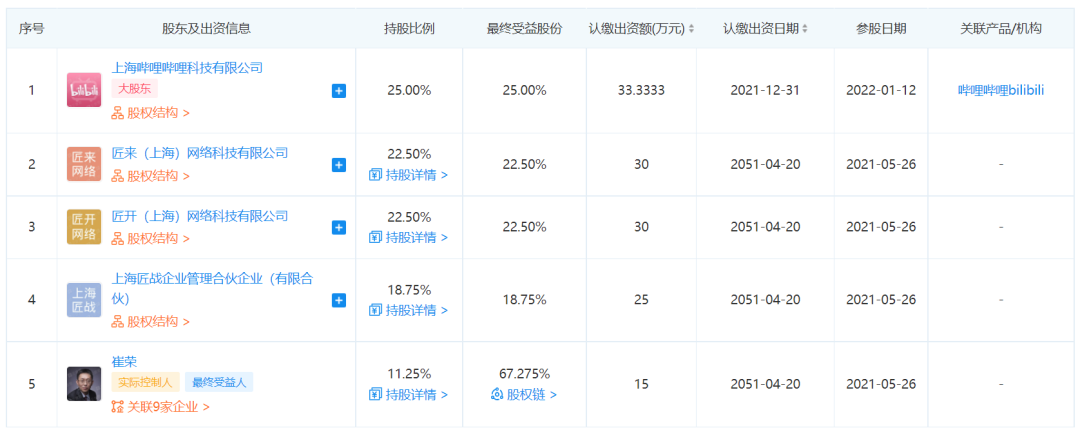Expand plus button for 匠开（上海）网络科技有限公司 row
Screen dimensions: 1080x437
coord(339,227)
